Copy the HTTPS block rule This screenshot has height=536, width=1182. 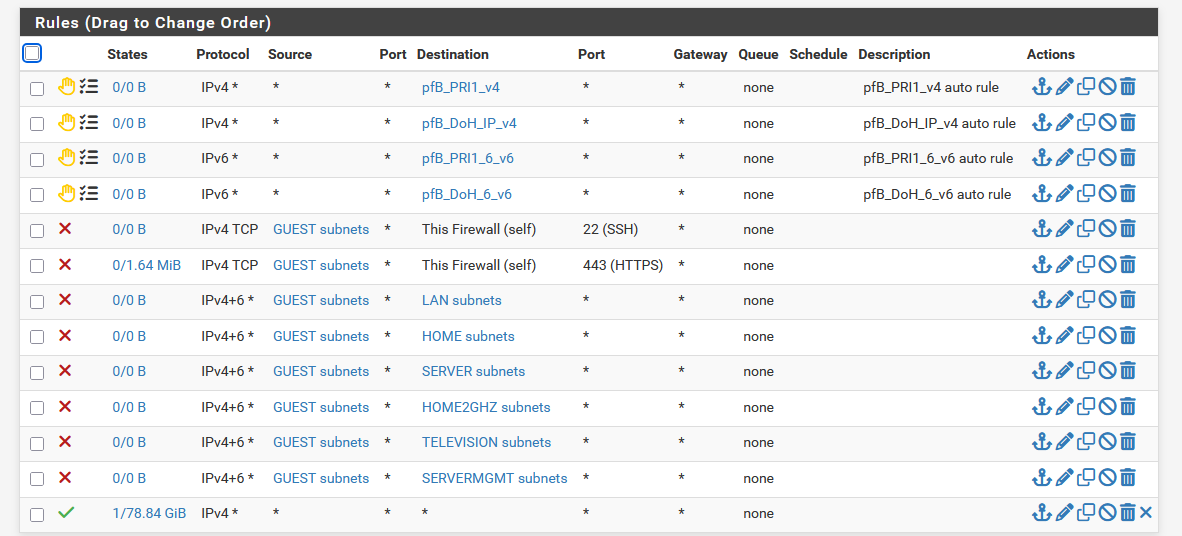(1086, 264)
